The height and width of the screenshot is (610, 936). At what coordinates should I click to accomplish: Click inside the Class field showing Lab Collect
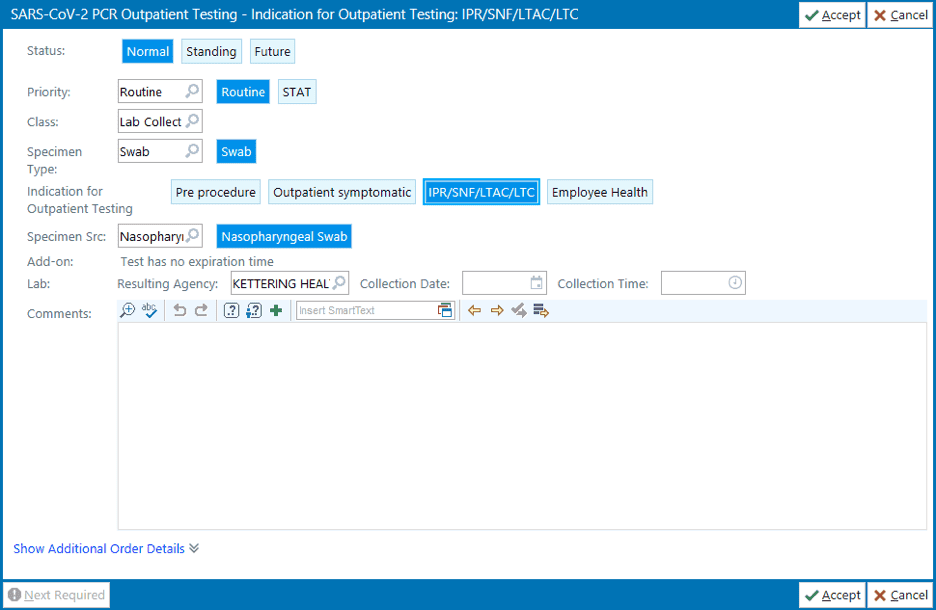(150, 121)
